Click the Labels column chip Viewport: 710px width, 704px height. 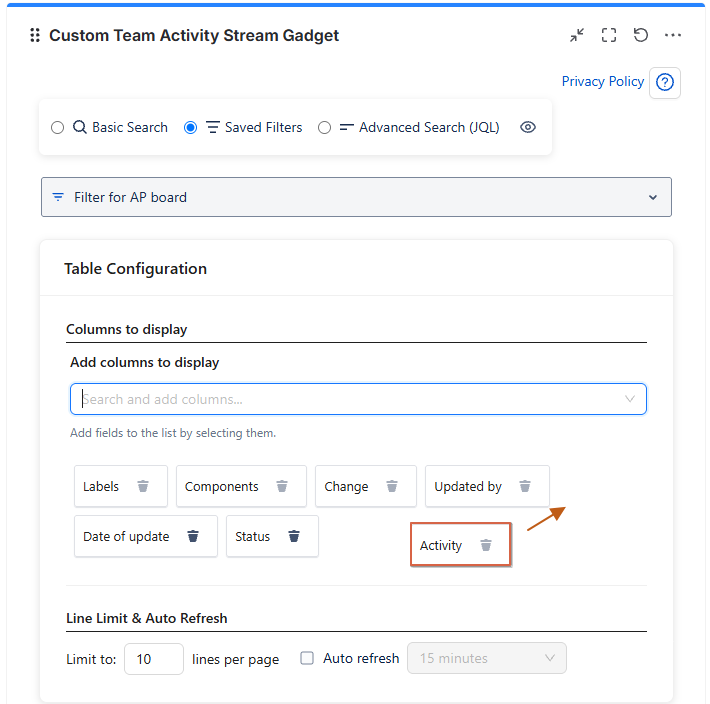121,486
